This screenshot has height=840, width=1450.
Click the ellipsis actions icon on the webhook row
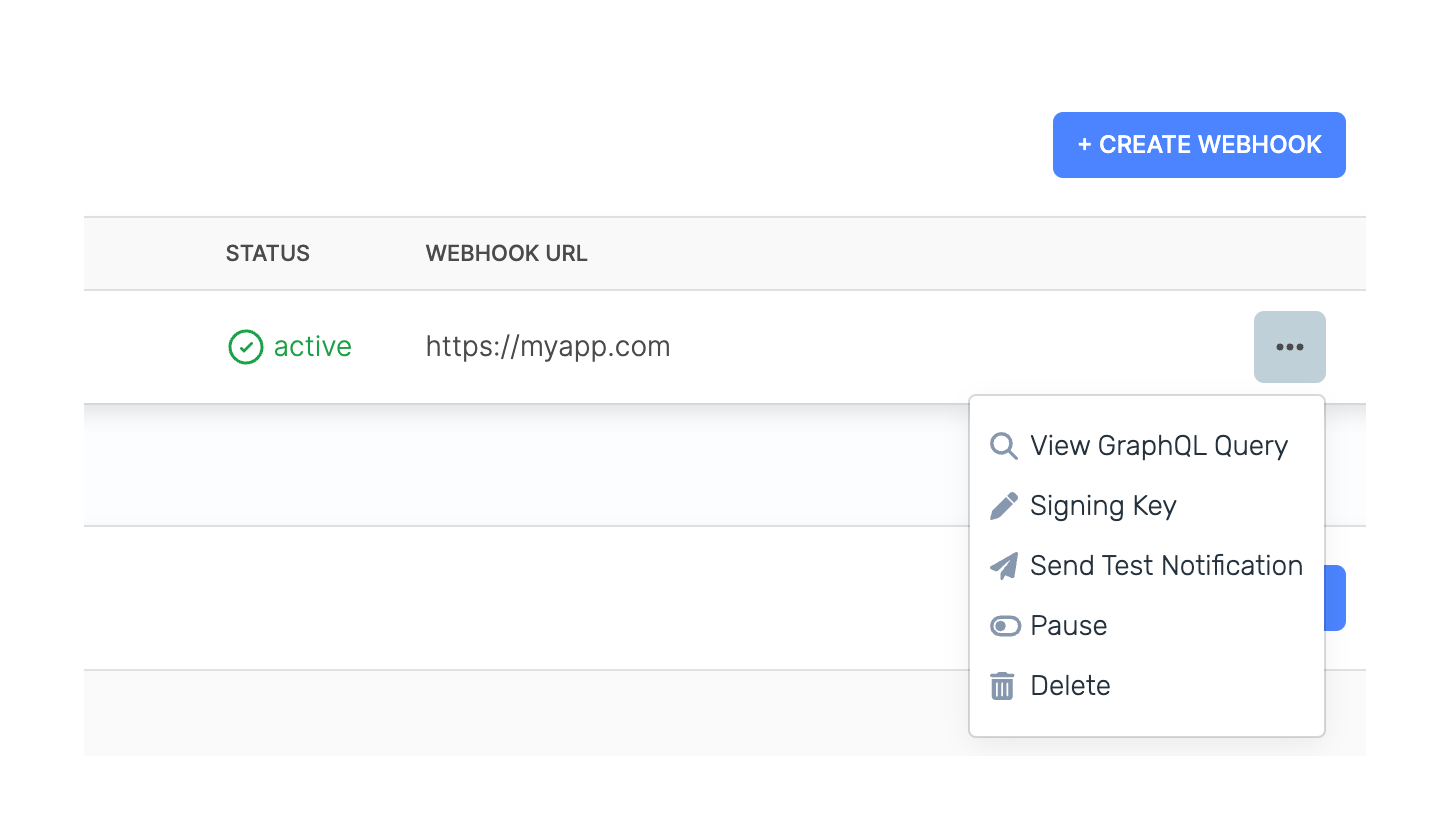[x=1289, y=347]
